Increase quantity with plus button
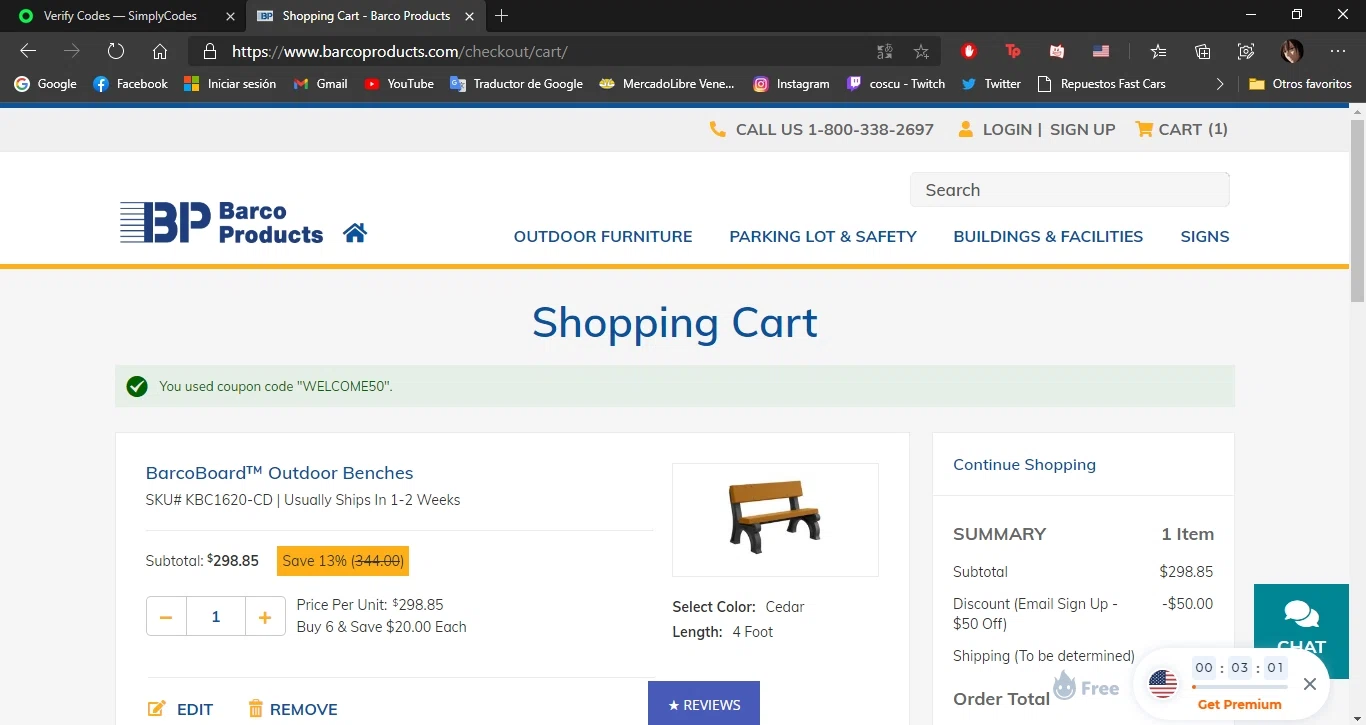This screenshot has height=725, width=1366. 265,617
